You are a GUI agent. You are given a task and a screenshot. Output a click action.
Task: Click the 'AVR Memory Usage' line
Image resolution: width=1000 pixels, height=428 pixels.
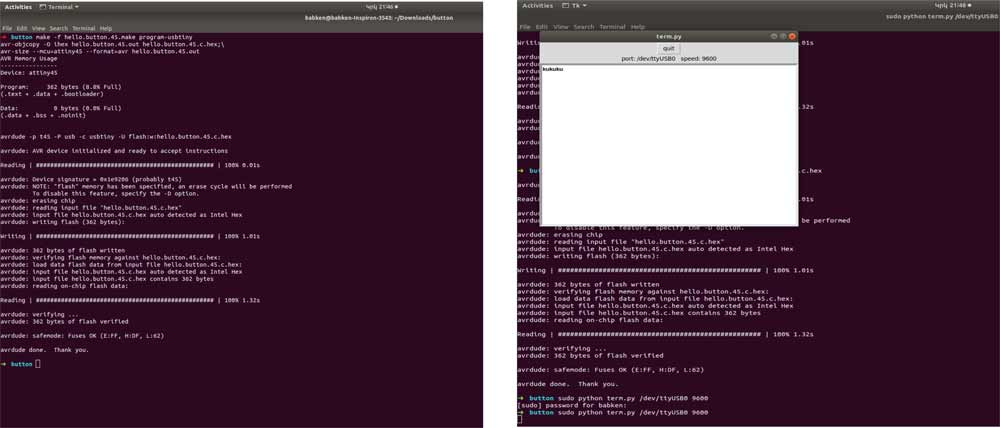click(29, 59)
